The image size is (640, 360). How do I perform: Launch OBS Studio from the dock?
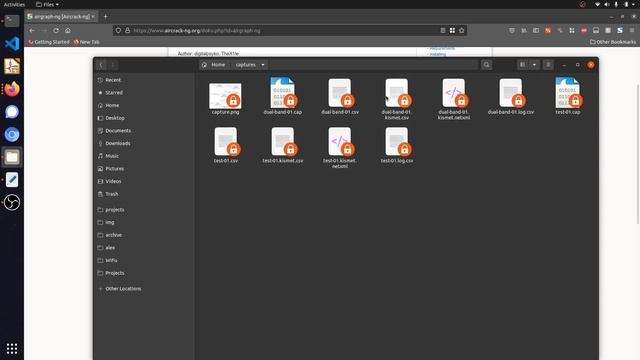coord(12,202)
